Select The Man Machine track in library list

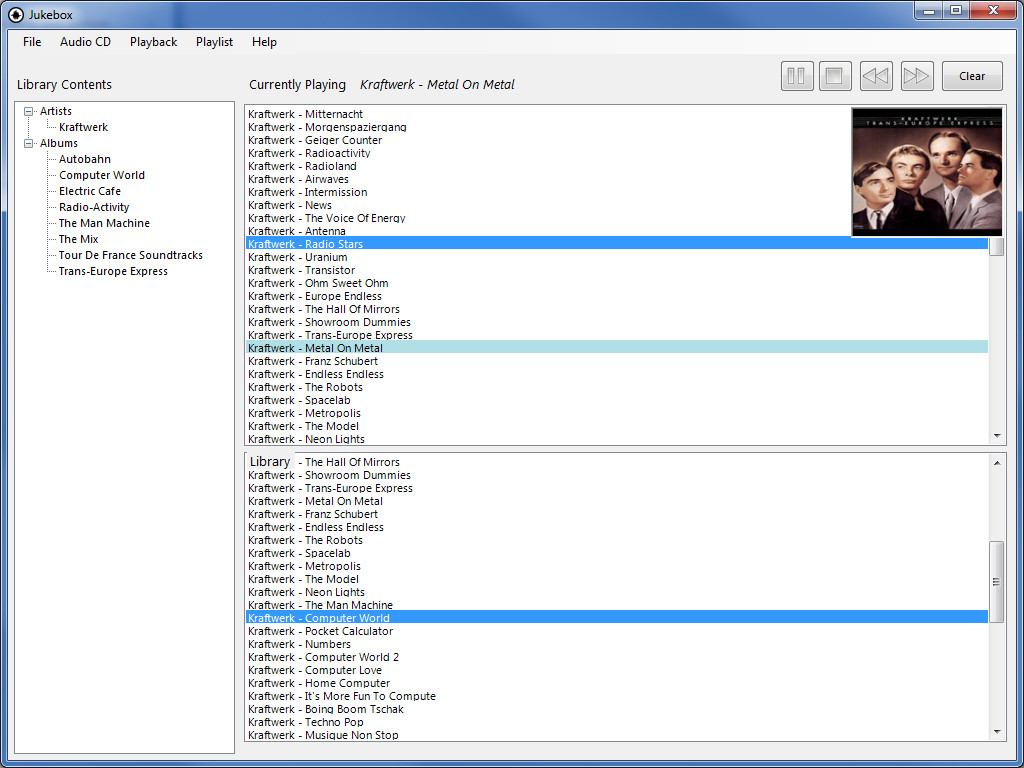tap(321, 605)
